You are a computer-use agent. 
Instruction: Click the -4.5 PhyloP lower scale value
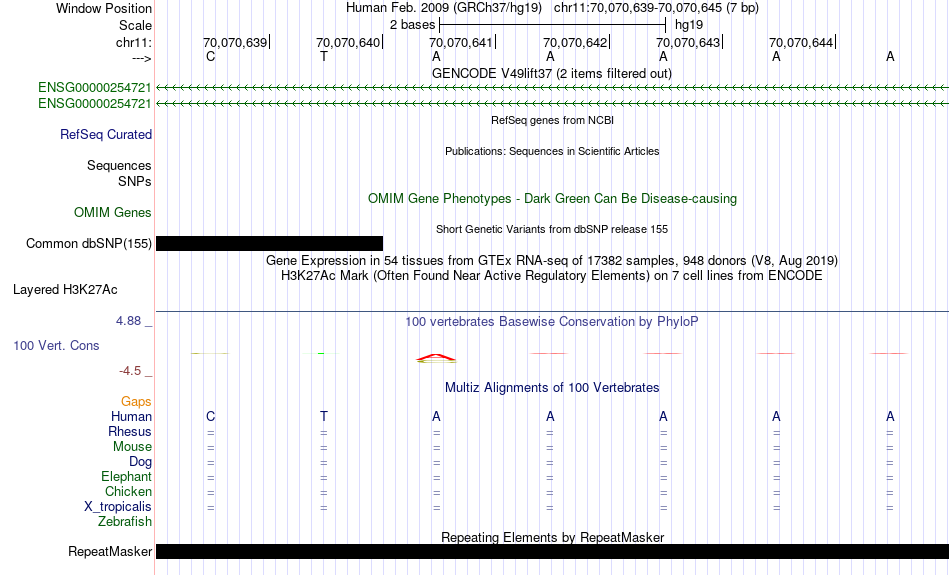pyautogui.click(x=130, y=371)
